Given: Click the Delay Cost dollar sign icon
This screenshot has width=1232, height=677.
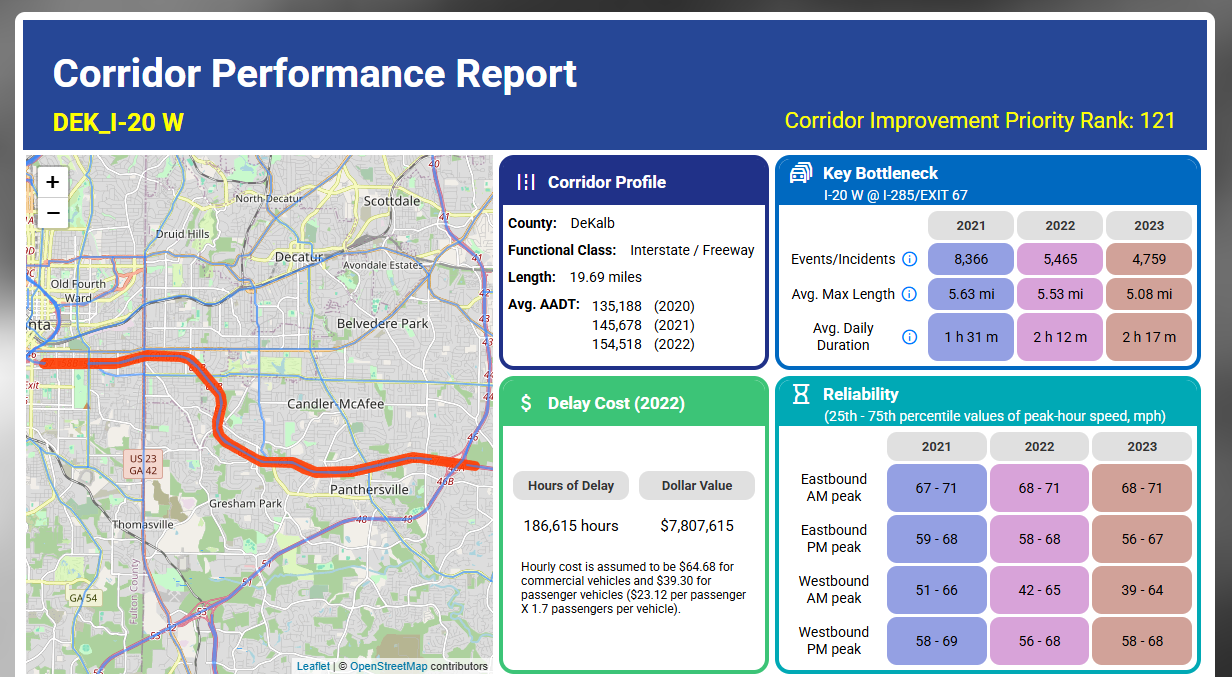Looking at the screenshot, I should pos(526,403).
